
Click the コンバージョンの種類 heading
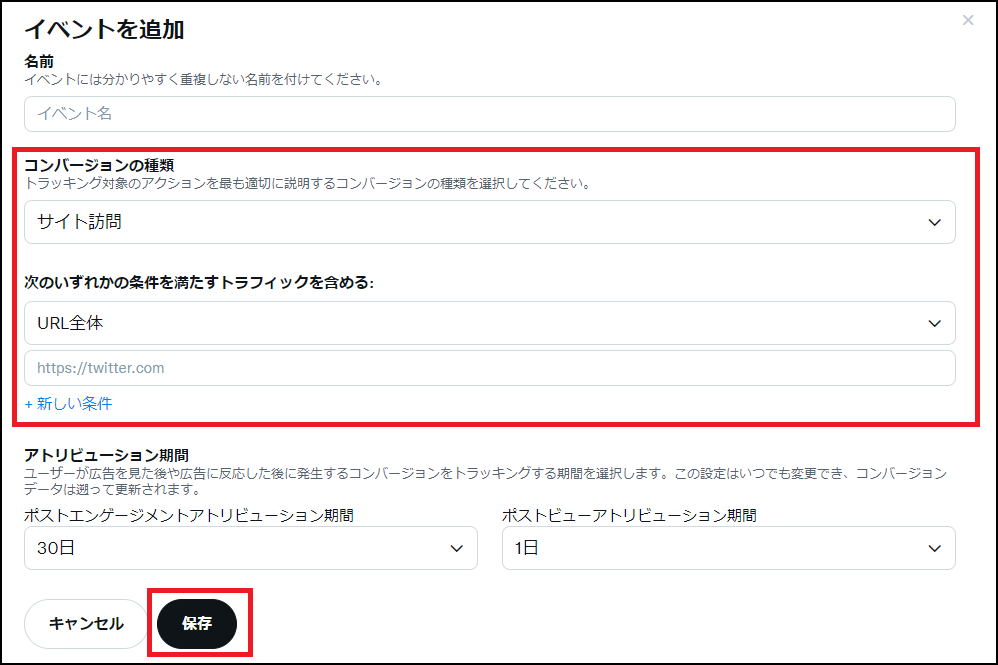99,165
